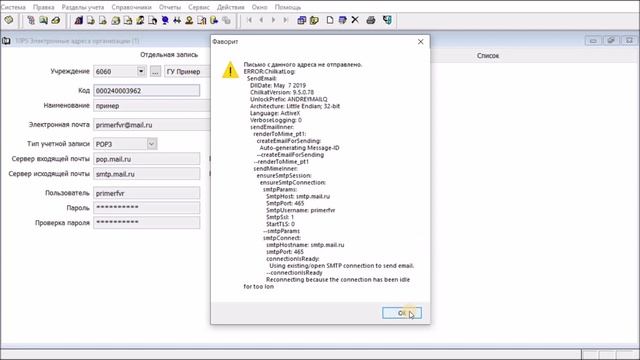
Task: Click the 'Architecture: Little Endian; 32-bit' line
Action: 295,106
